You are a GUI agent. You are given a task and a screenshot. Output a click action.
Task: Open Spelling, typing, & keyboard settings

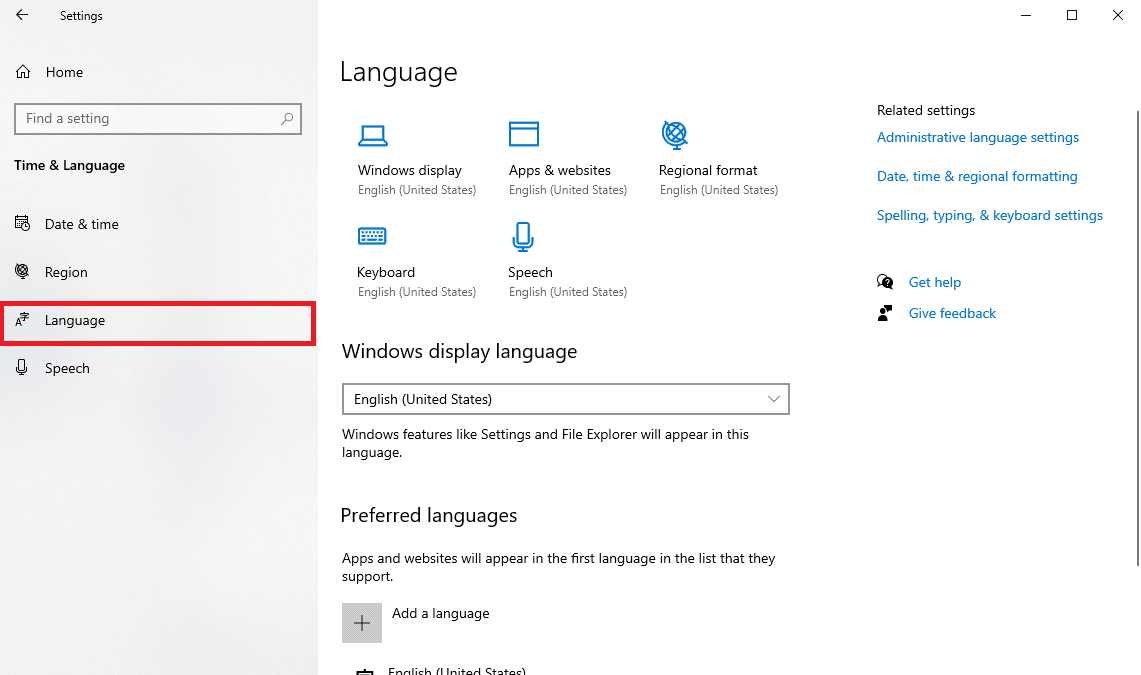pyautogui.click(x=989, y=216)
